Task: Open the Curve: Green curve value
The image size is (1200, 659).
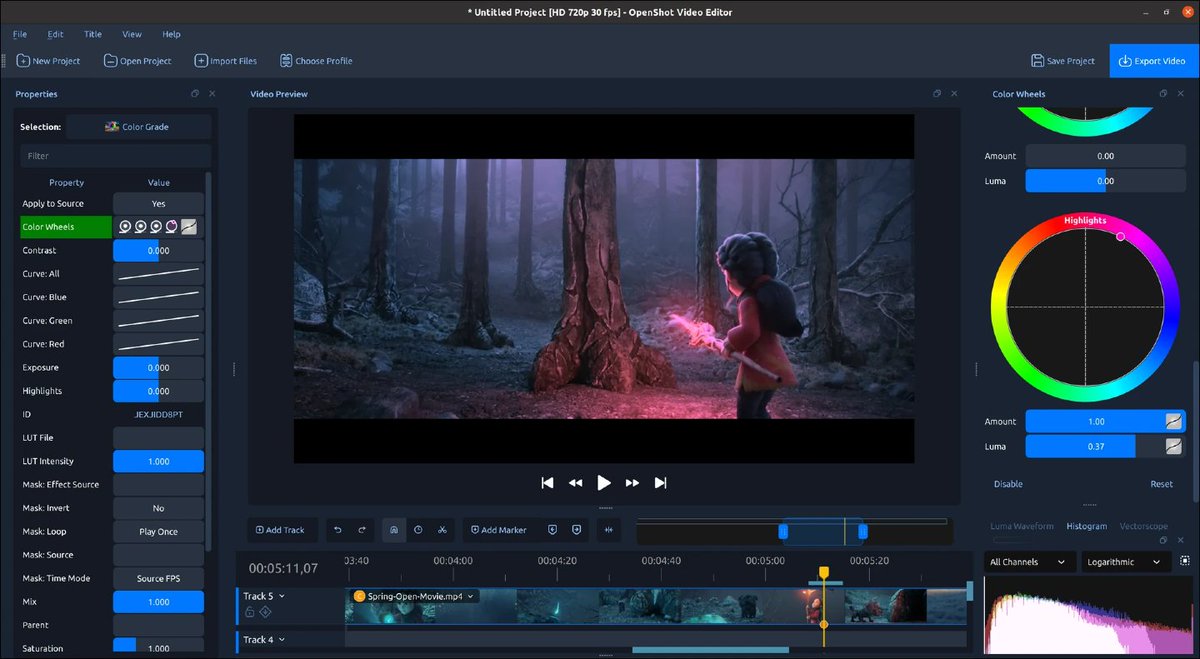Action: (x=158, y=321)
